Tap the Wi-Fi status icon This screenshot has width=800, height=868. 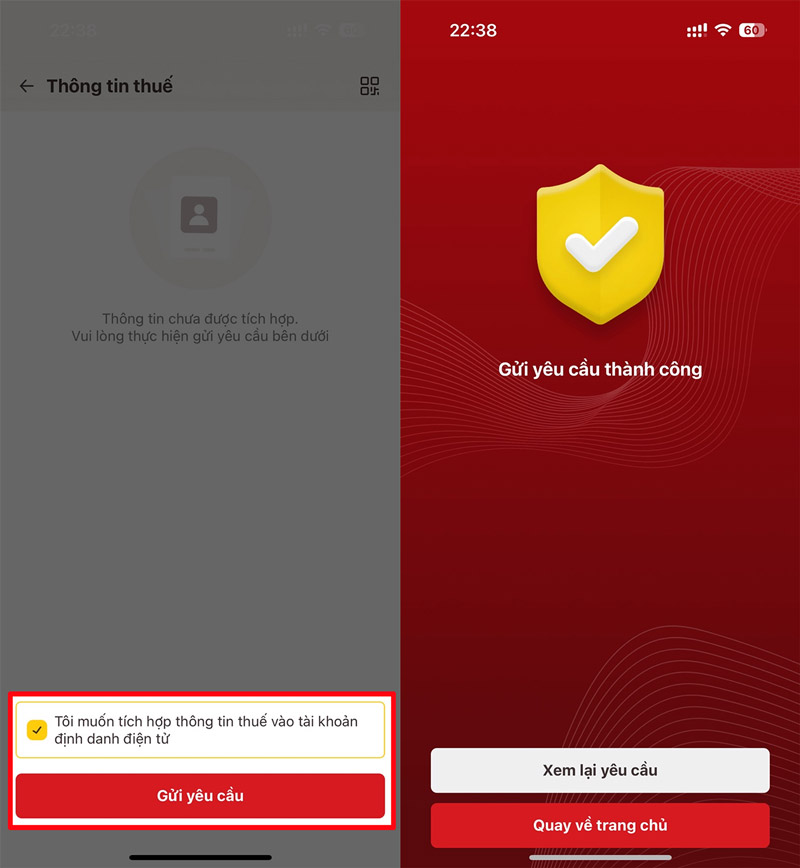[x=722, y=30]
